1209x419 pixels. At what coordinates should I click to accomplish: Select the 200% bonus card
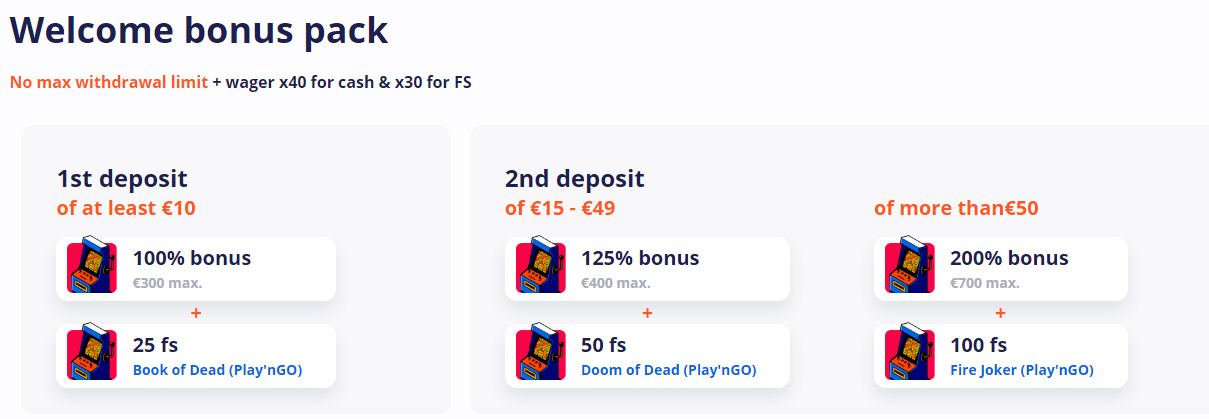[1001, 268]
